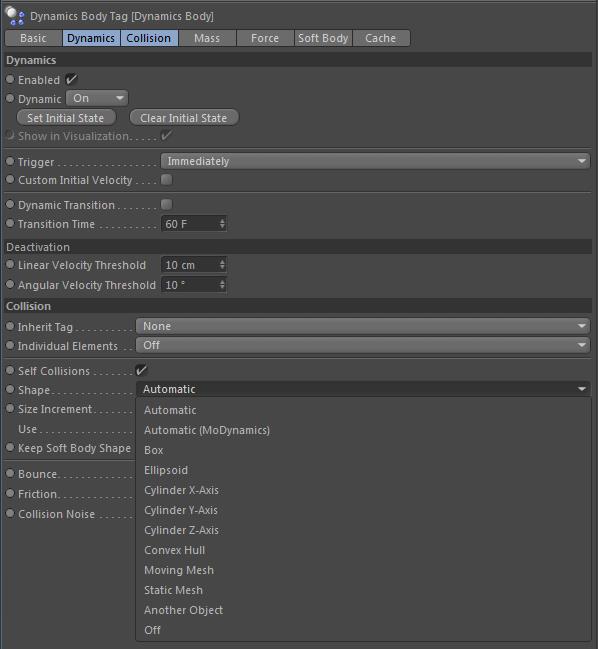Open the Individual Elements Off dropdown

(363, 345)
